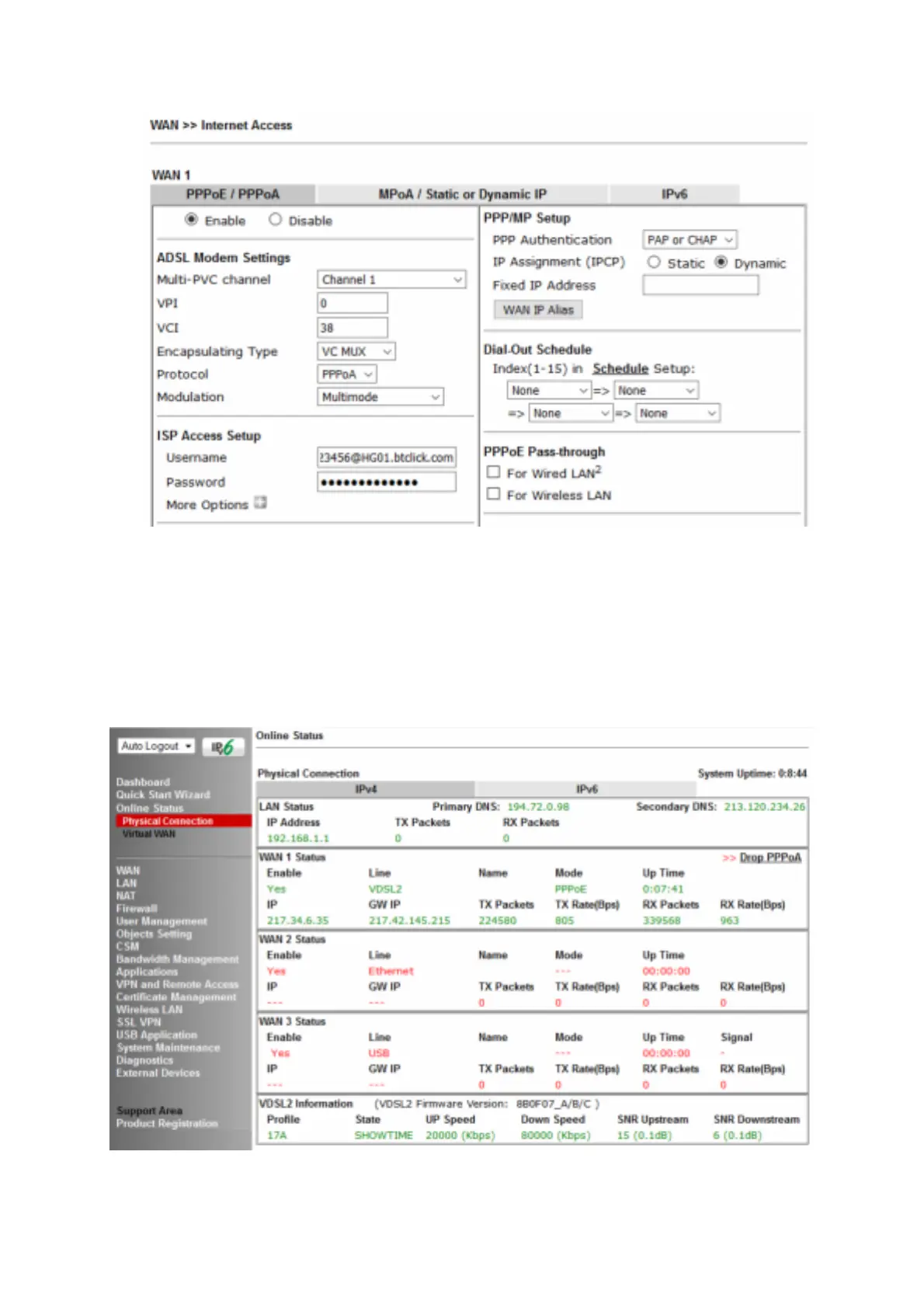This screenshot has width=924, height=1308.
Task: Select Physical Connection in sidebar
Action: pos(168,821)
